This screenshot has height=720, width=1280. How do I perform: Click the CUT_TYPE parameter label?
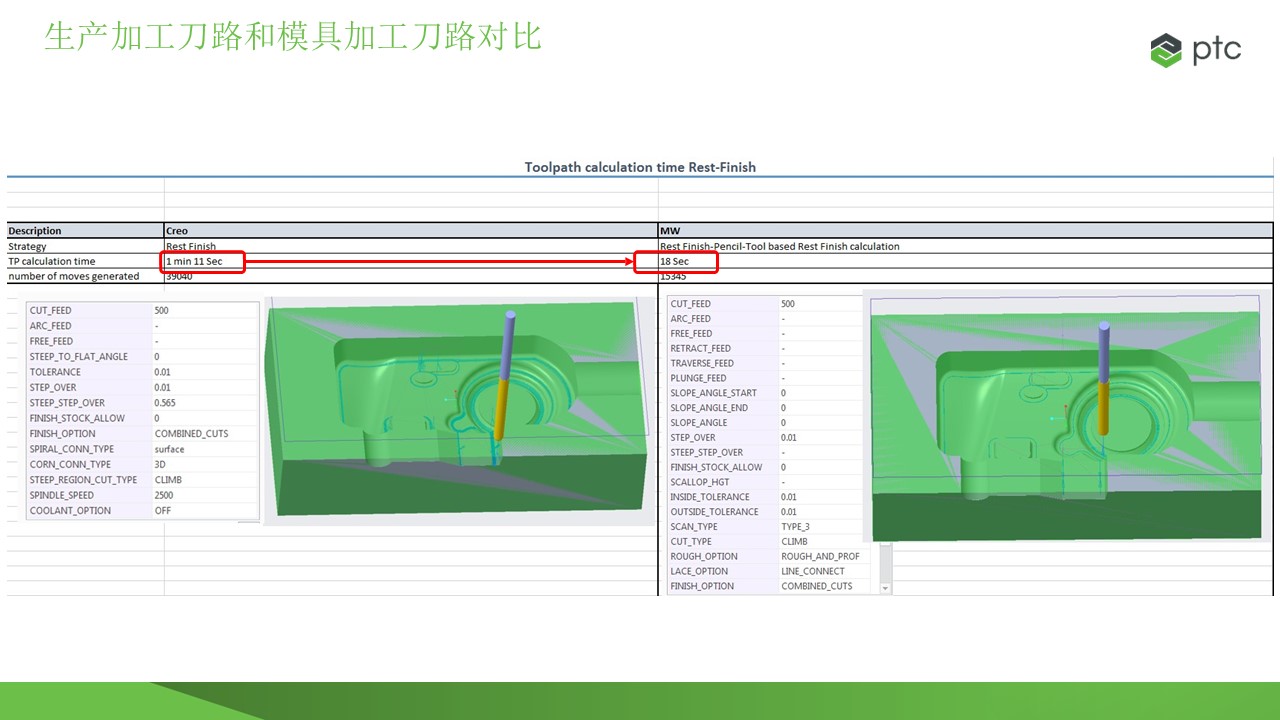tap(691, 542)
